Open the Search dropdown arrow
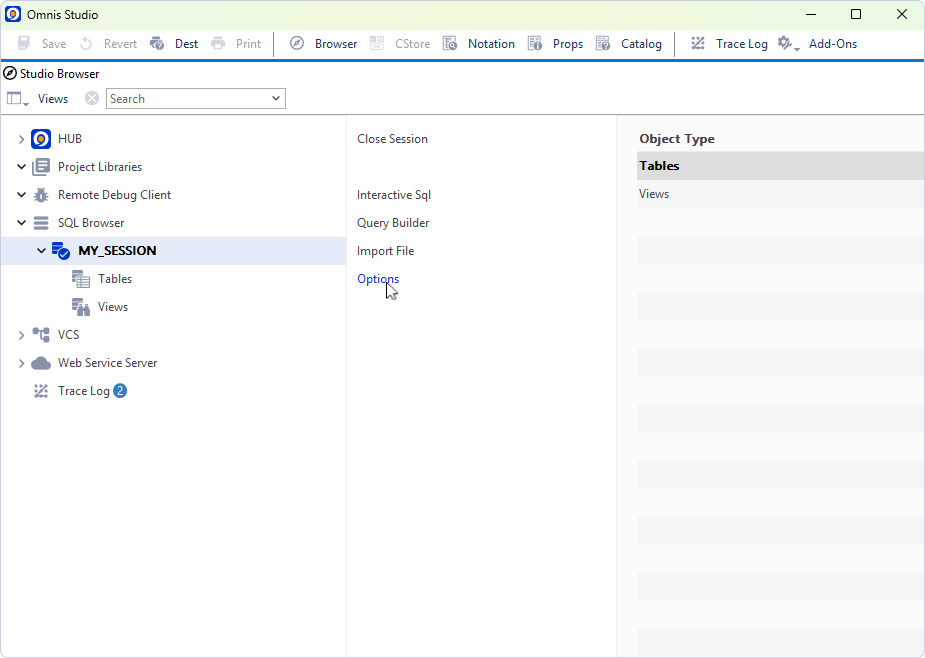 click(275, 99)
